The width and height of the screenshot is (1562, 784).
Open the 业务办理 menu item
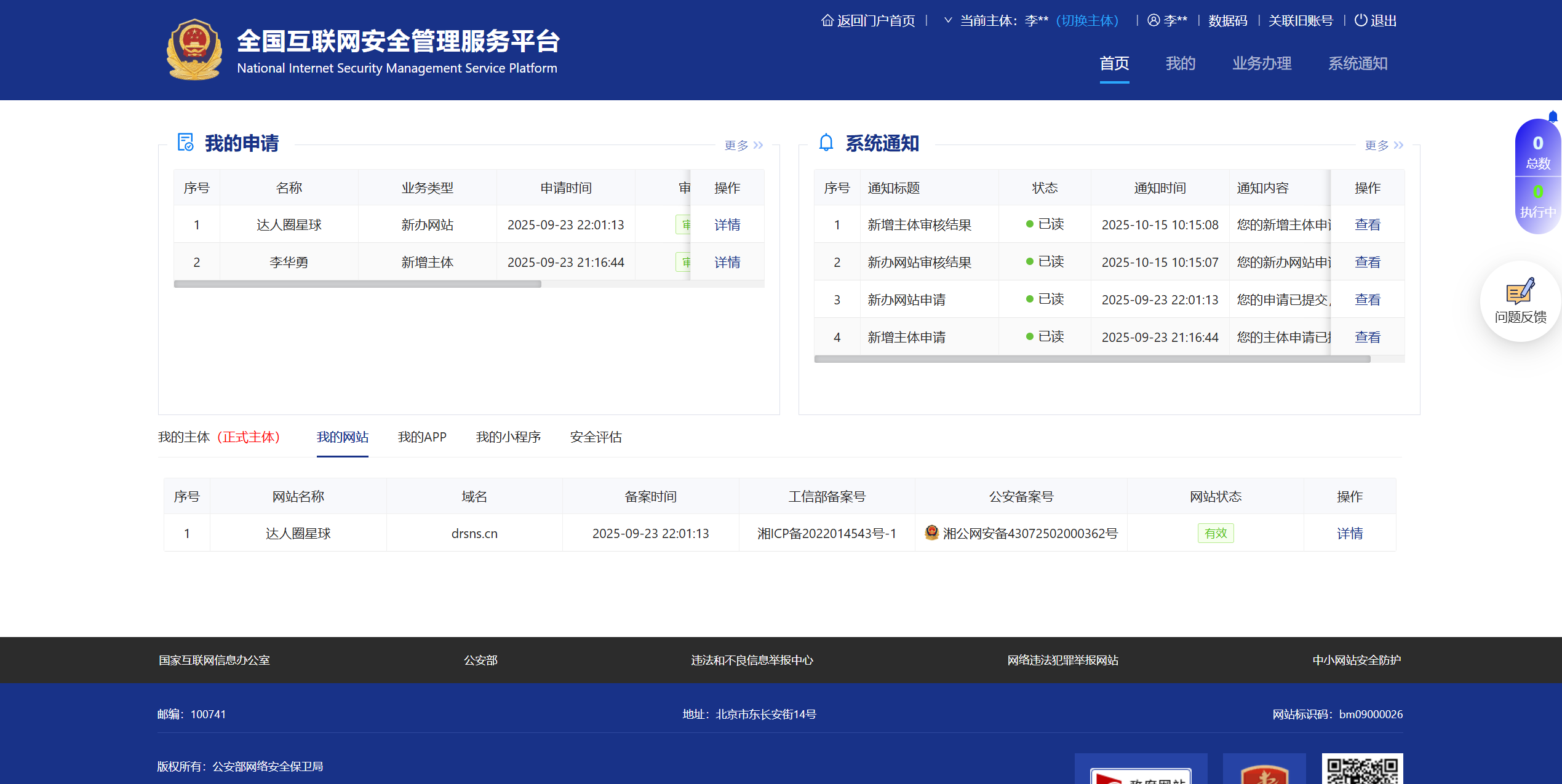click(x=1261, y=63)
